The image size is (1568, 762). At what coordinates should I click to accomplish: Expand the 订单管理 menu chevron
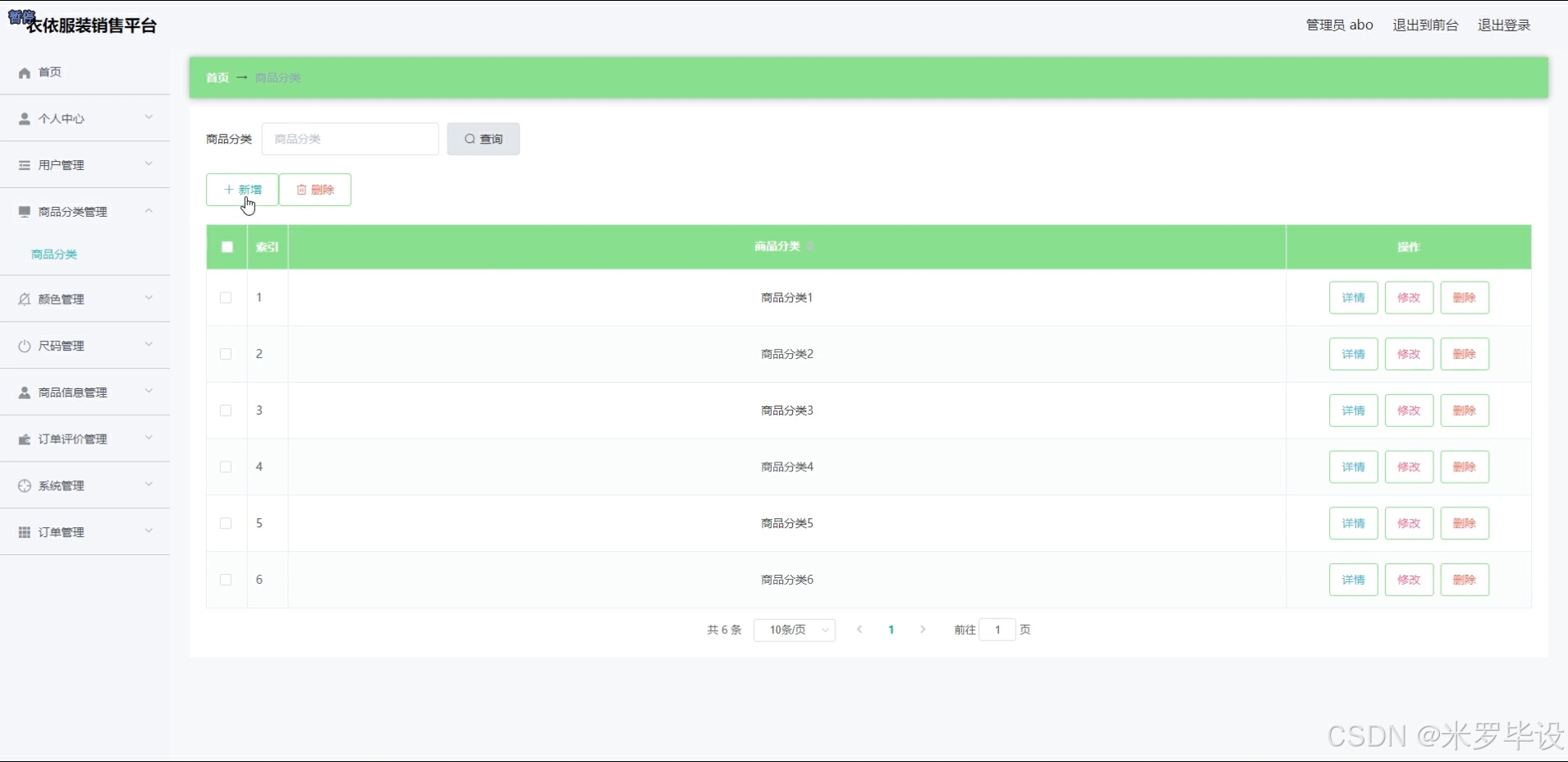coord(149,531)
